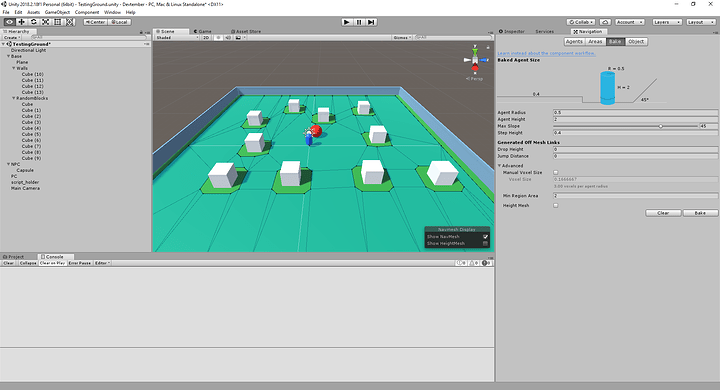The image size is (720, 390).
Task: Open the Gizmos dropdown
Action: click(402, 38)
